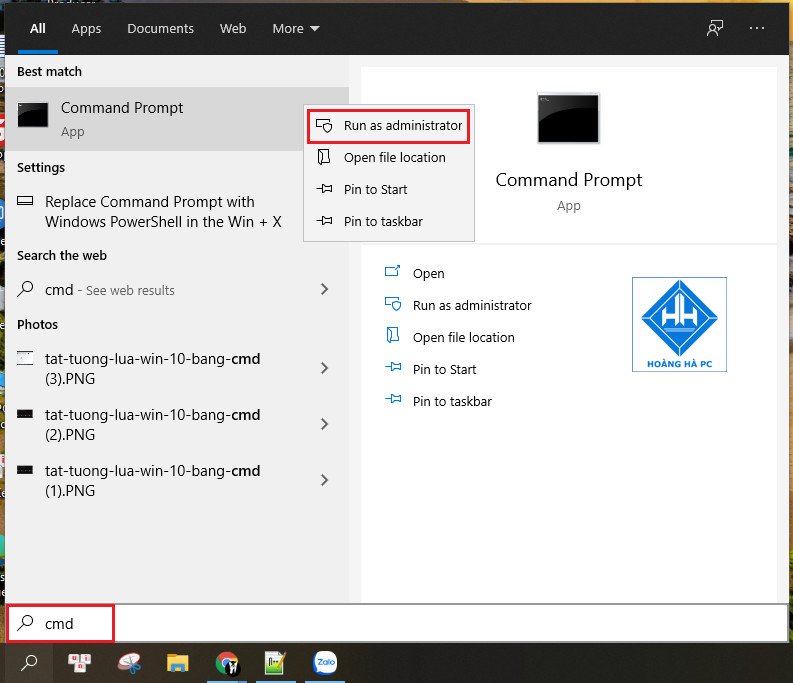Expand arrow for tat-tuong-lua cmd (3).PNG
The height and width of the screenshot is (683, 793).
pos(324,368)
